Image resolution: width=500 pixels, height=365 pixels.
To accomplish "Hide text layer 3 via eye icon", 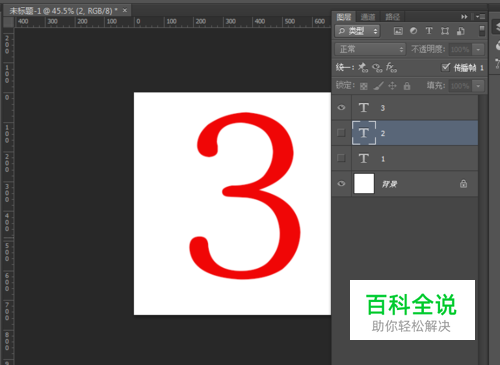I will pos(341,107).
